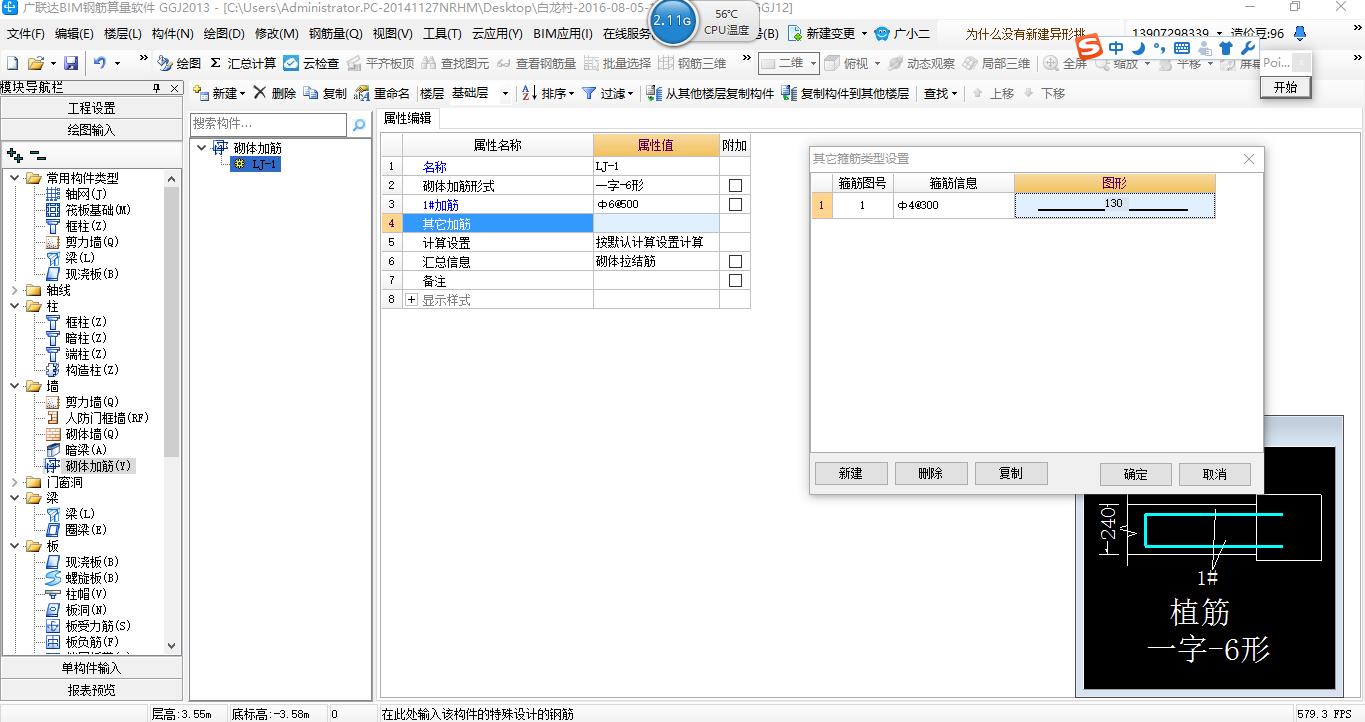Click 从其他楼层复制构件 tool
1365x722 pixels.
click(x=710, y=93)
